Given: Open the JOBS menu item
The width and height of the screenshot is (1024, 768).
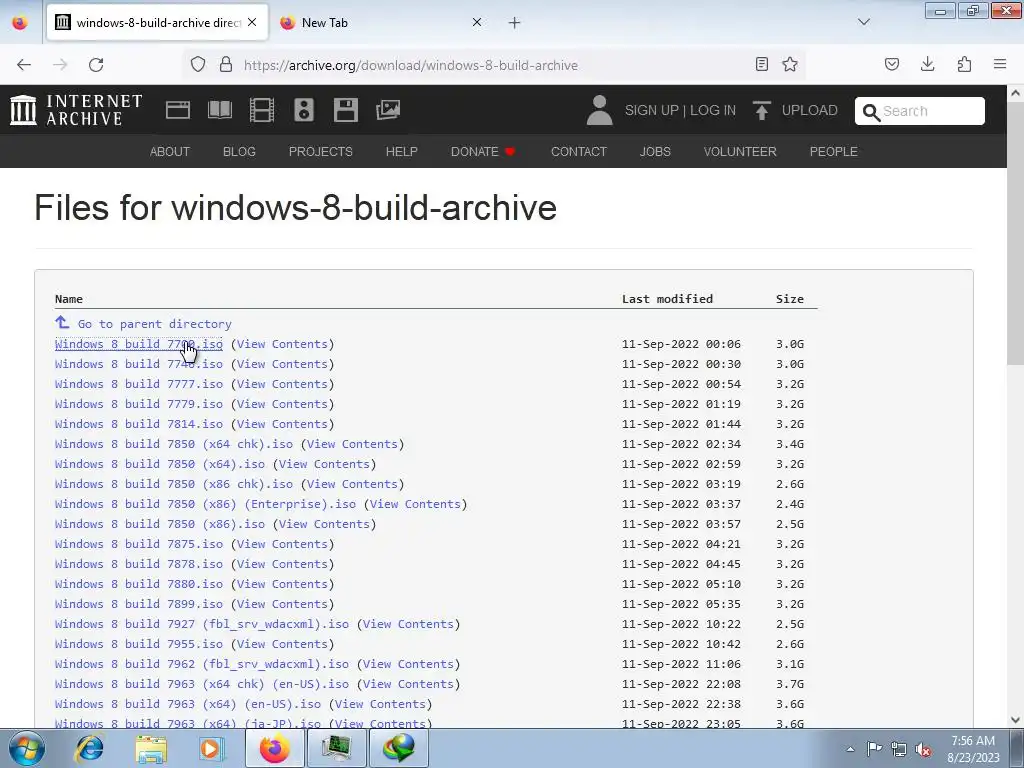Looking at the screenshot, I should pyautogui.click(x=655, y=152).
